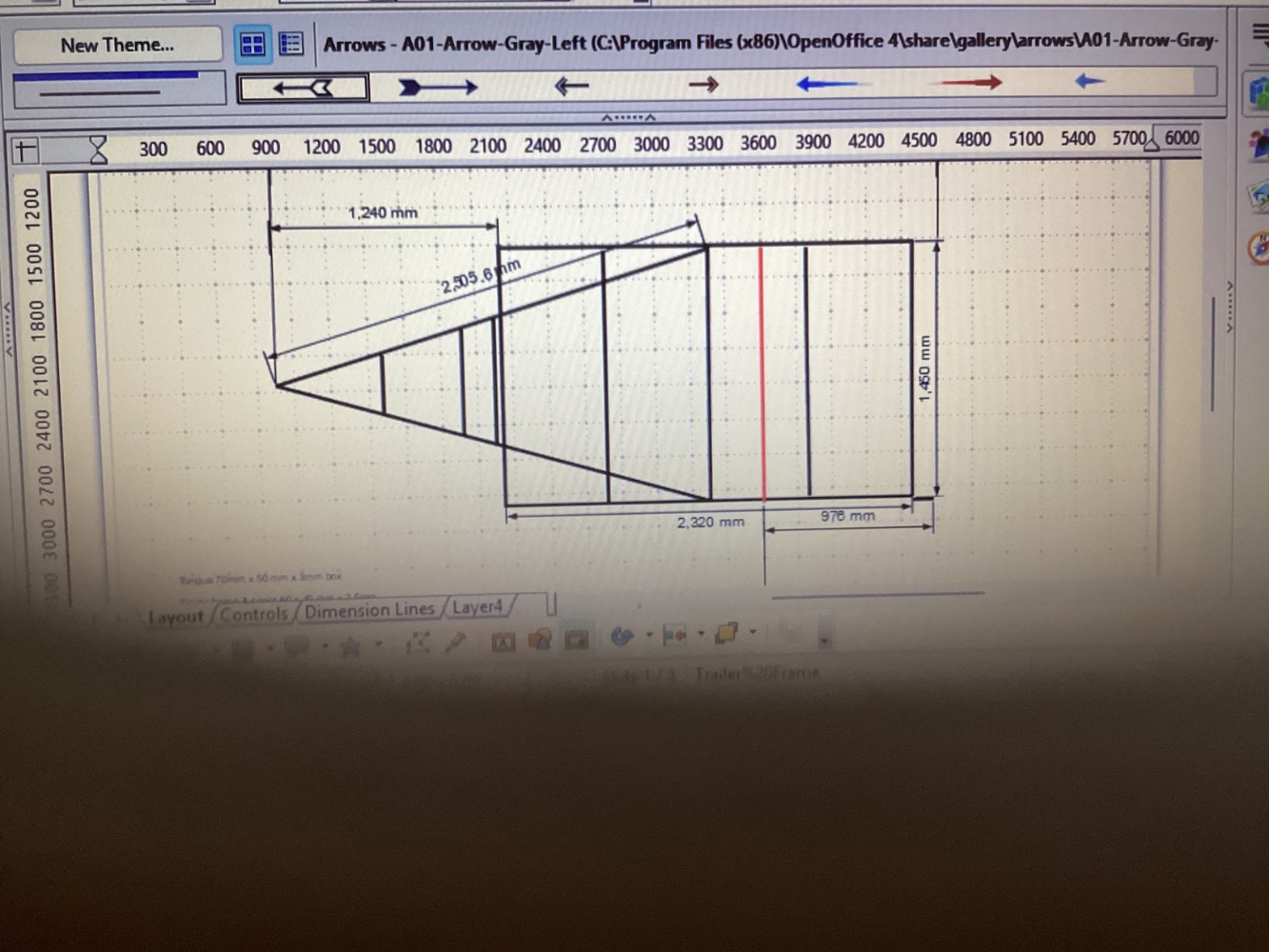
Task: Switch gallery to Icon View
Action: 252,44
